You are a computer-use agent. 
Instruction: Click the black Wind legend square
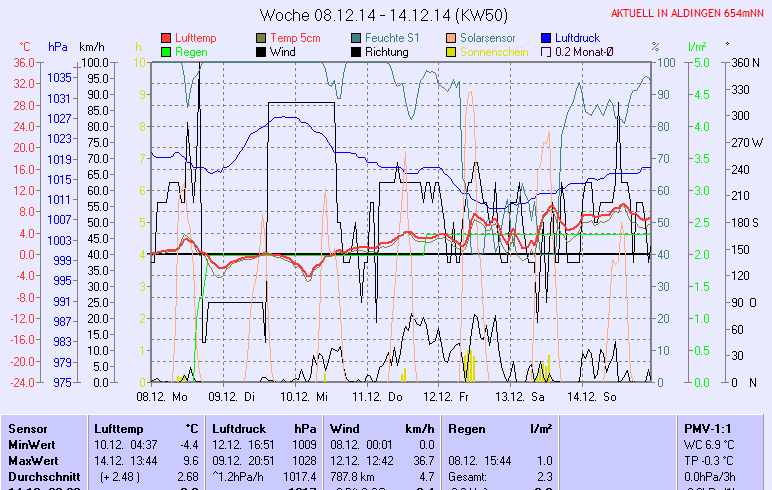262,52
